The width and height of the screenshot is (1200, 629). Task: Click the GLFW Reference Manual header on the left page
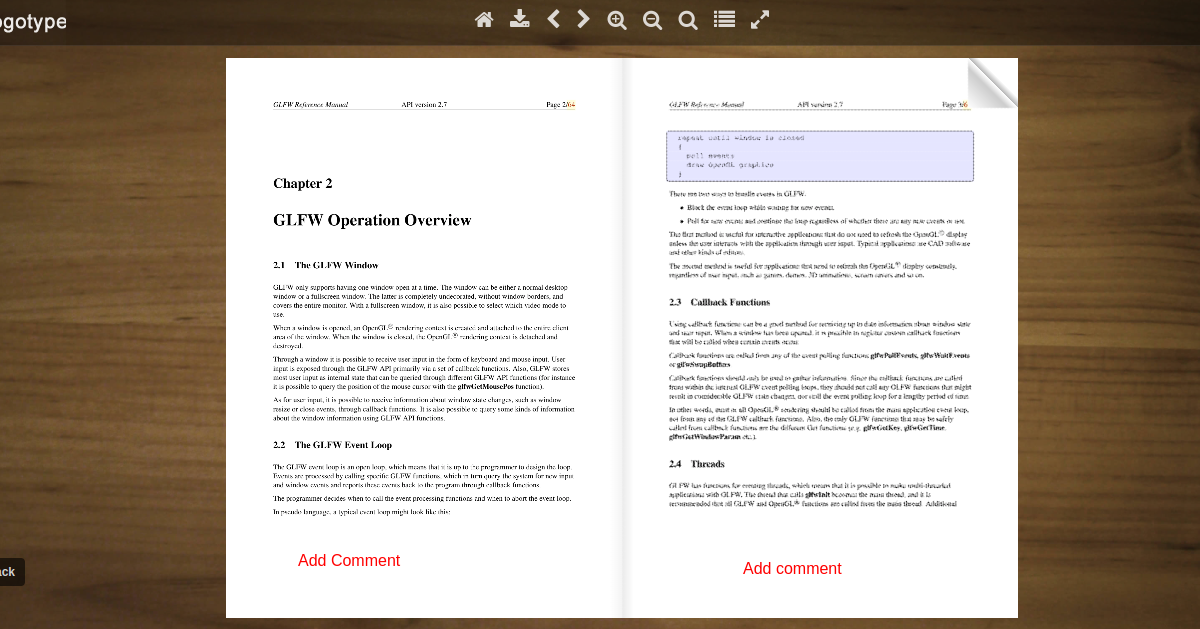(311, 104)
